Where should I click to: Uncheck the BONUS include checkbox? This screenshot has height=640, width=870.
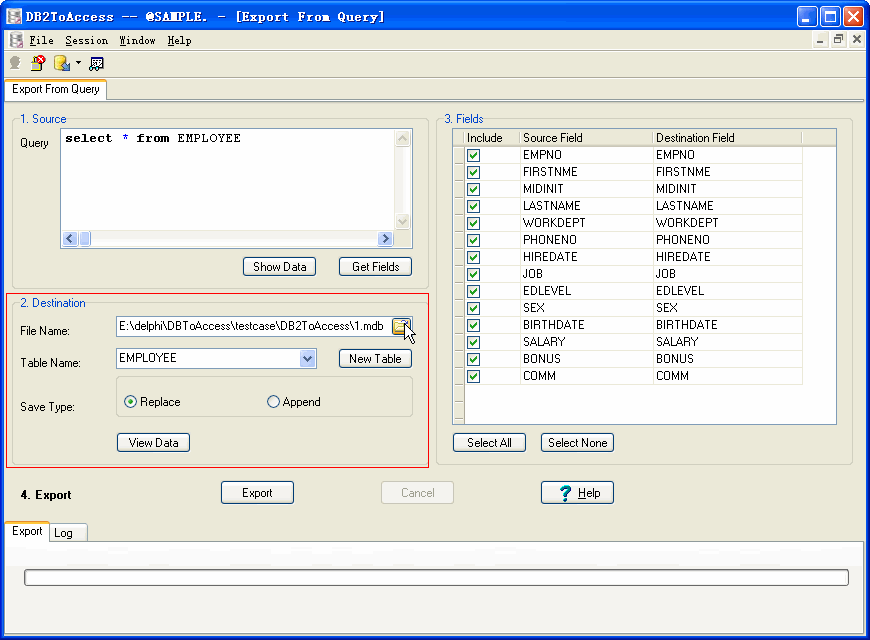pyautogui.click(x=473, y=359)
